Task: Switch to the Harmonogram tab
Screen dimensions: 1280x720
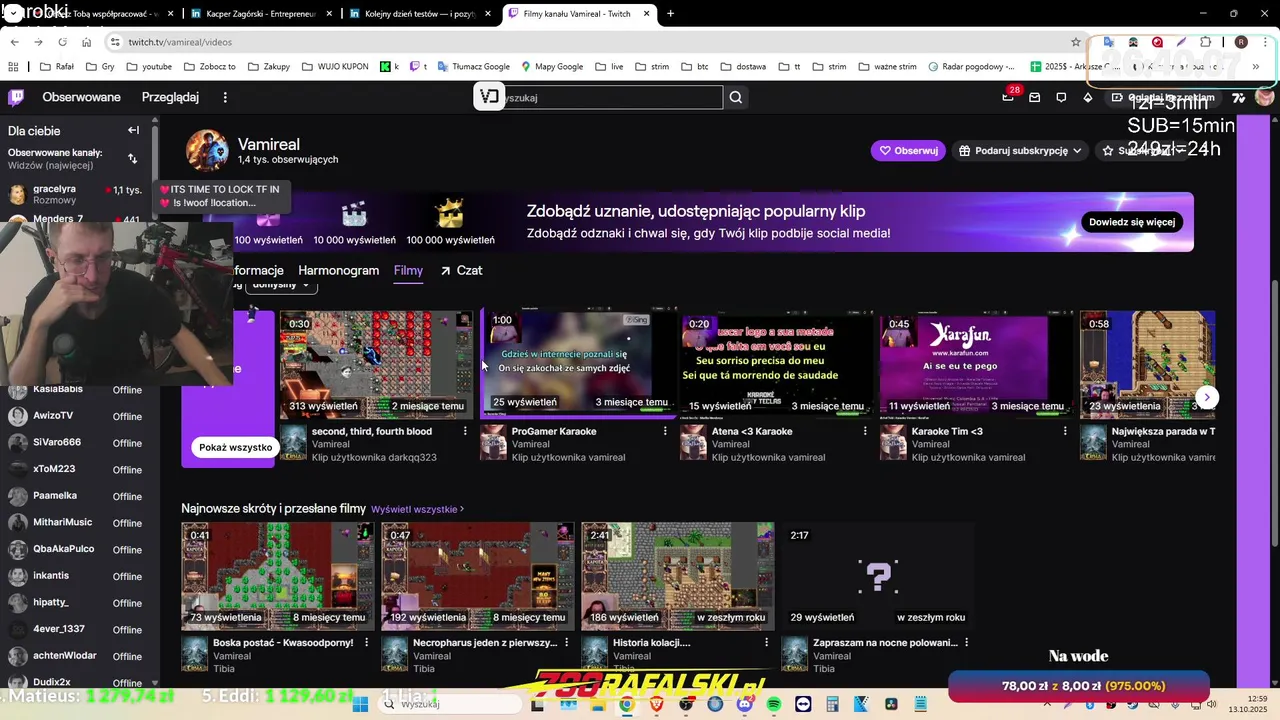Action: click(x=338, y=271)
